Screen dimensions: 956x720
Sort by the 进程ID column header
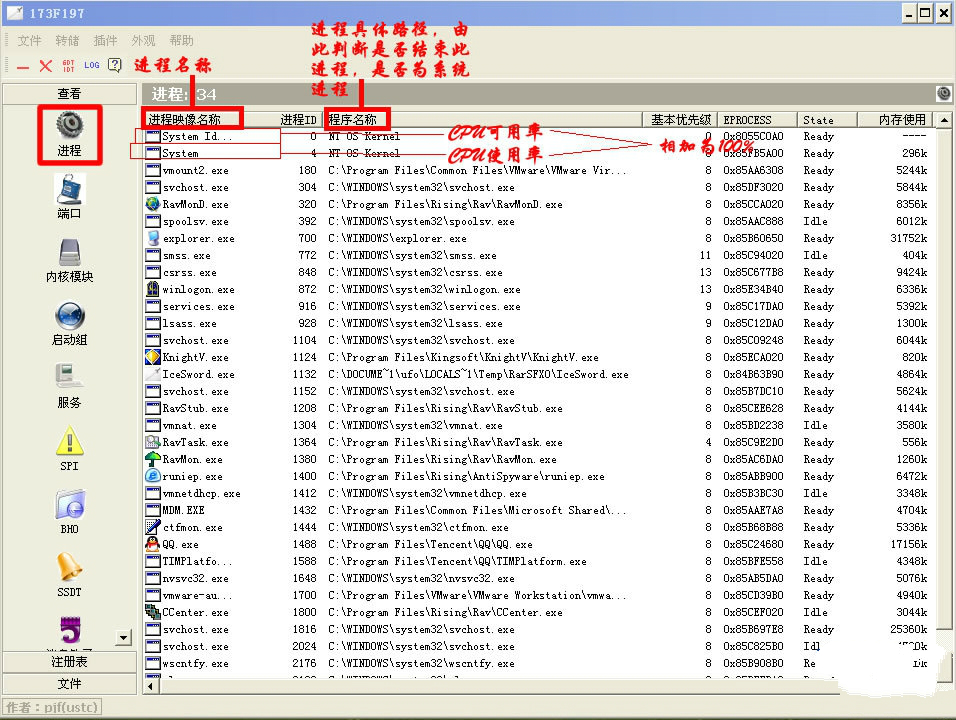click(x=297, y=119)
